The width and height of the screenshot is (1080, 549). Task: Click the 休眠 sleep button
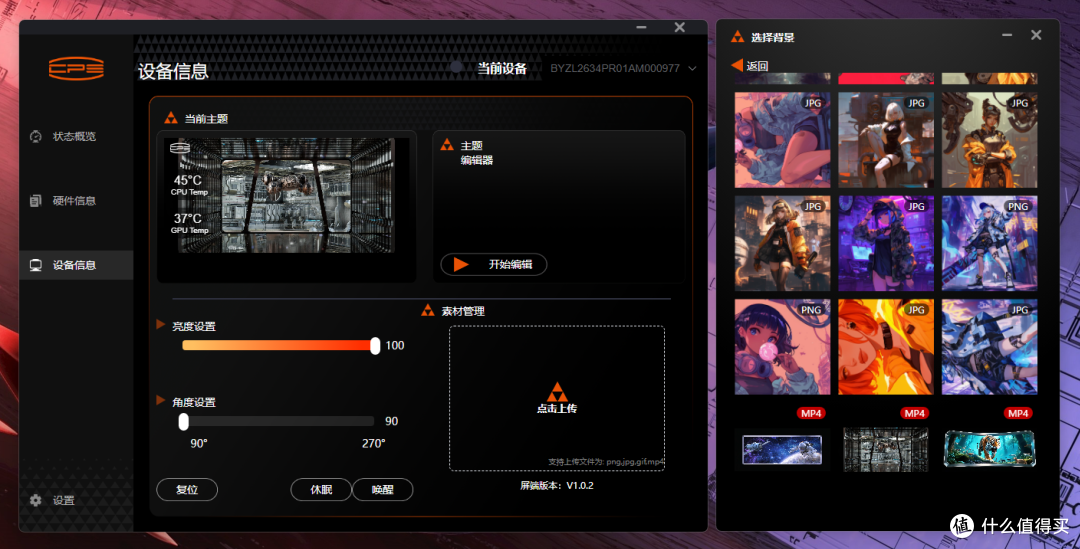point(321,490)
